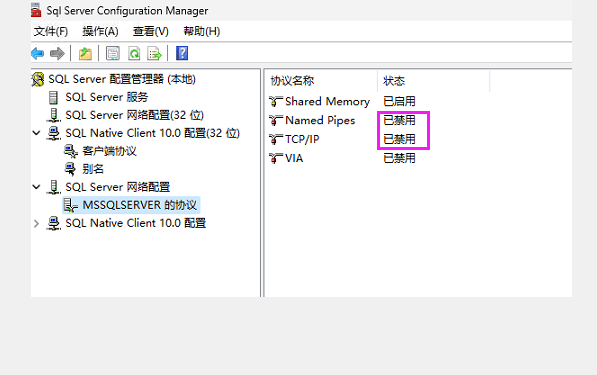Open the 文件(F) menu
Screen dimensions: 597x375
pos(51,31)
